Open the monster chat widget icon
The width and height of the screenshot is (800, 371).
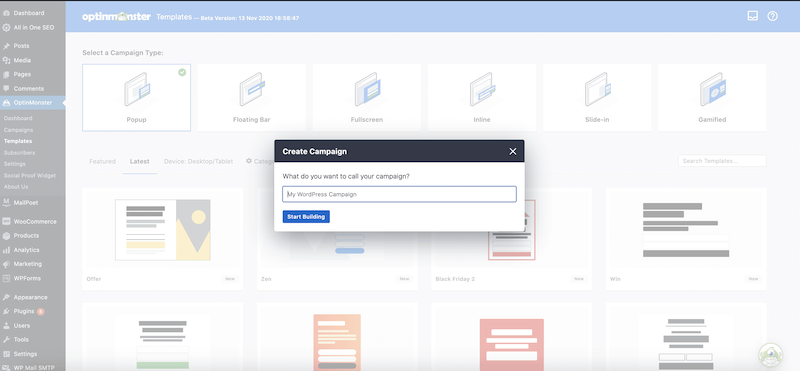(770, 355)
